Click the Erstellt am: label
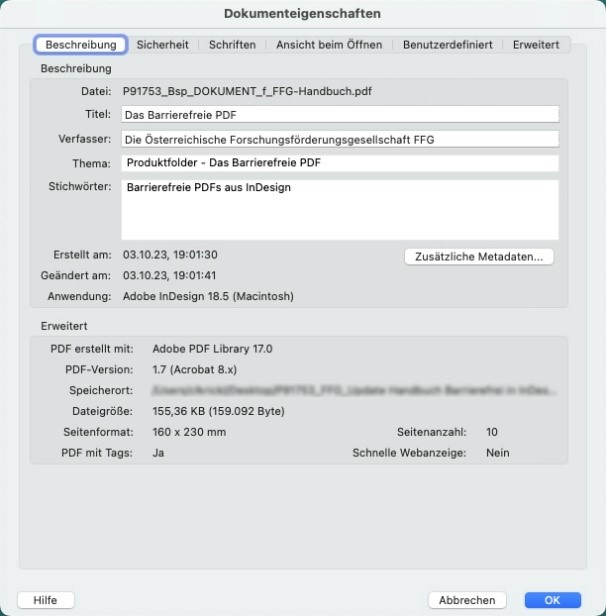Screen dimensions: 606x616 82,255
